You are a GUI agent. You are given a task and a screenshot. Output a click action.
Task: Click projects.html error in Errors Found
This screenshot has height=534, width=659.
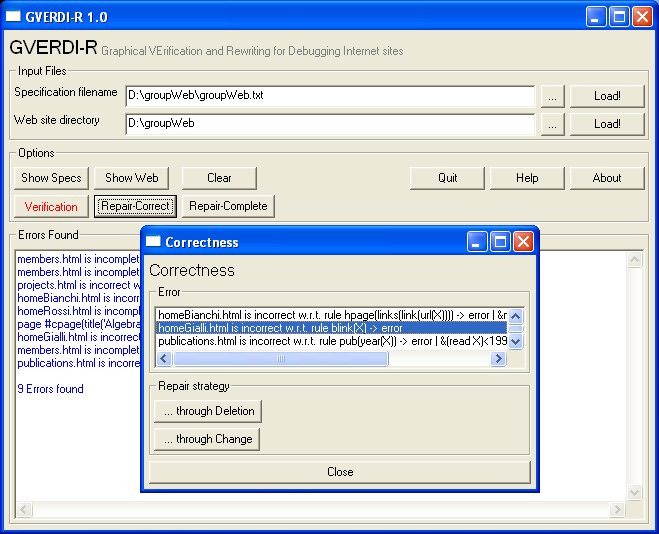tap(78, 285)
